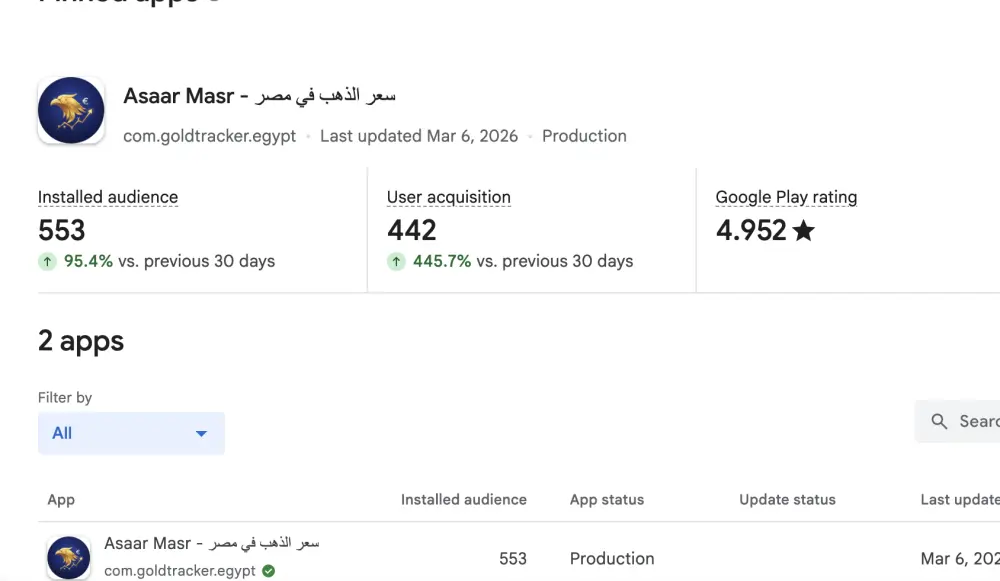The image size is (1000, 581).
Task: Open the Asaar Masr app name in the table row
Action: [212, 543]
